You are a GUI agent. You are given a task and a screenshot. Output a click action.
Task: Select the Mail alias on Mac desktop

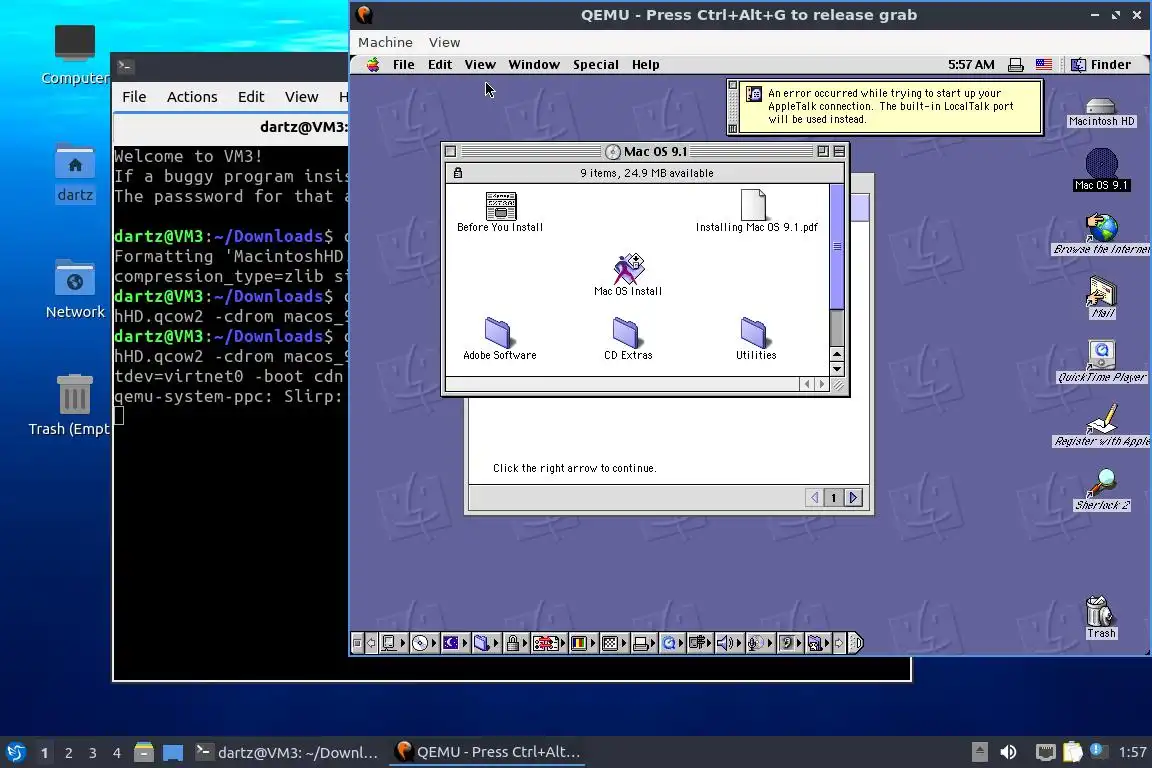(1101, 298)
